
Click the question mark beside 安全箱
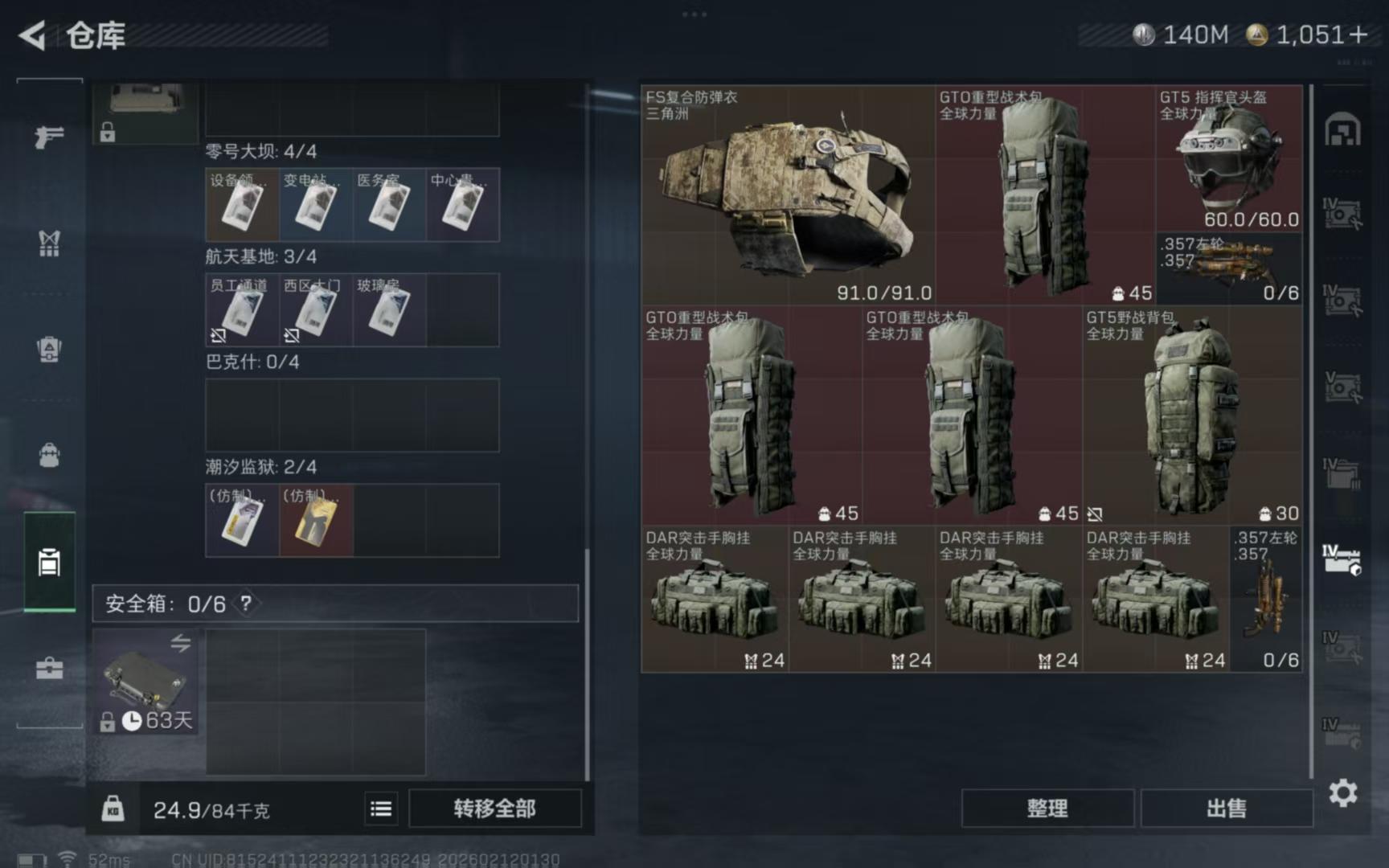[x=246, y=603]
